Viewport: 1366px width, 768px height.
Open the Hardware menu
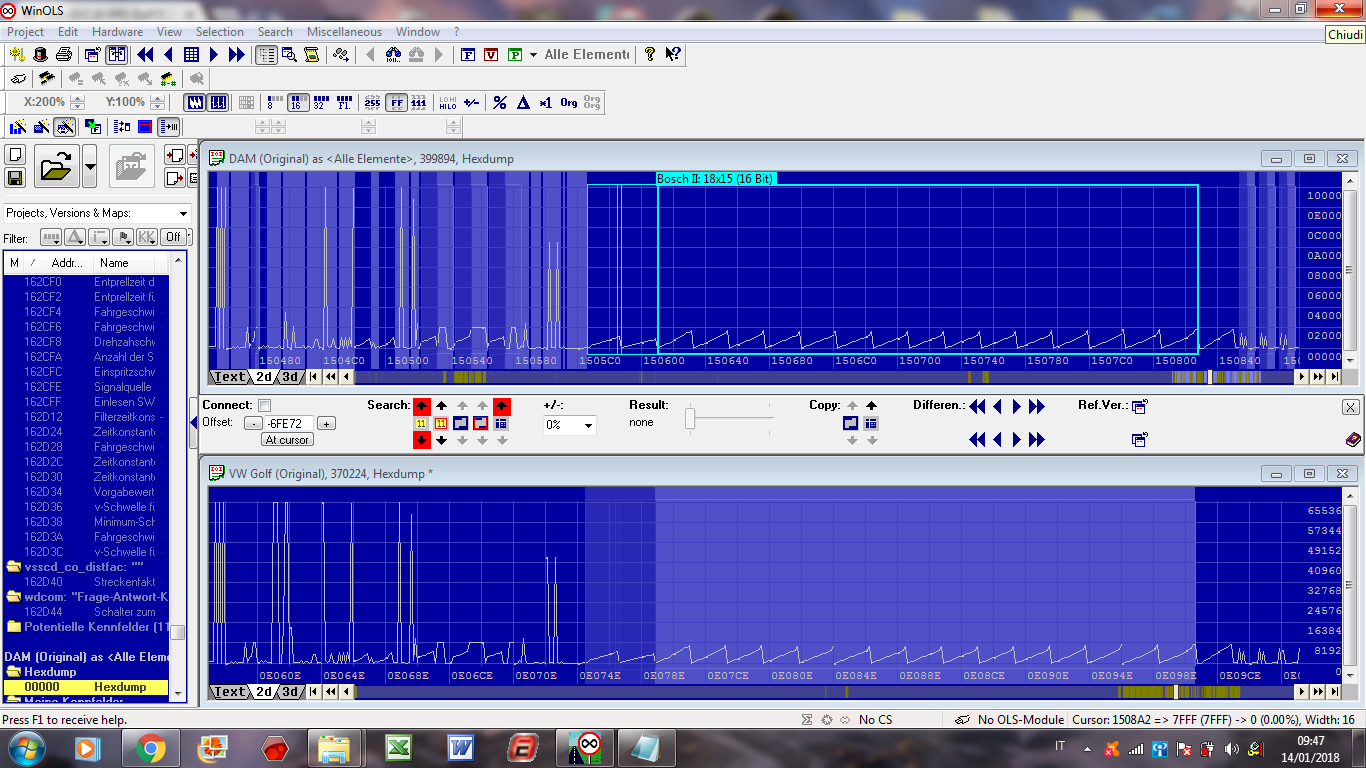pyautogui.click(x=118, y=32)
